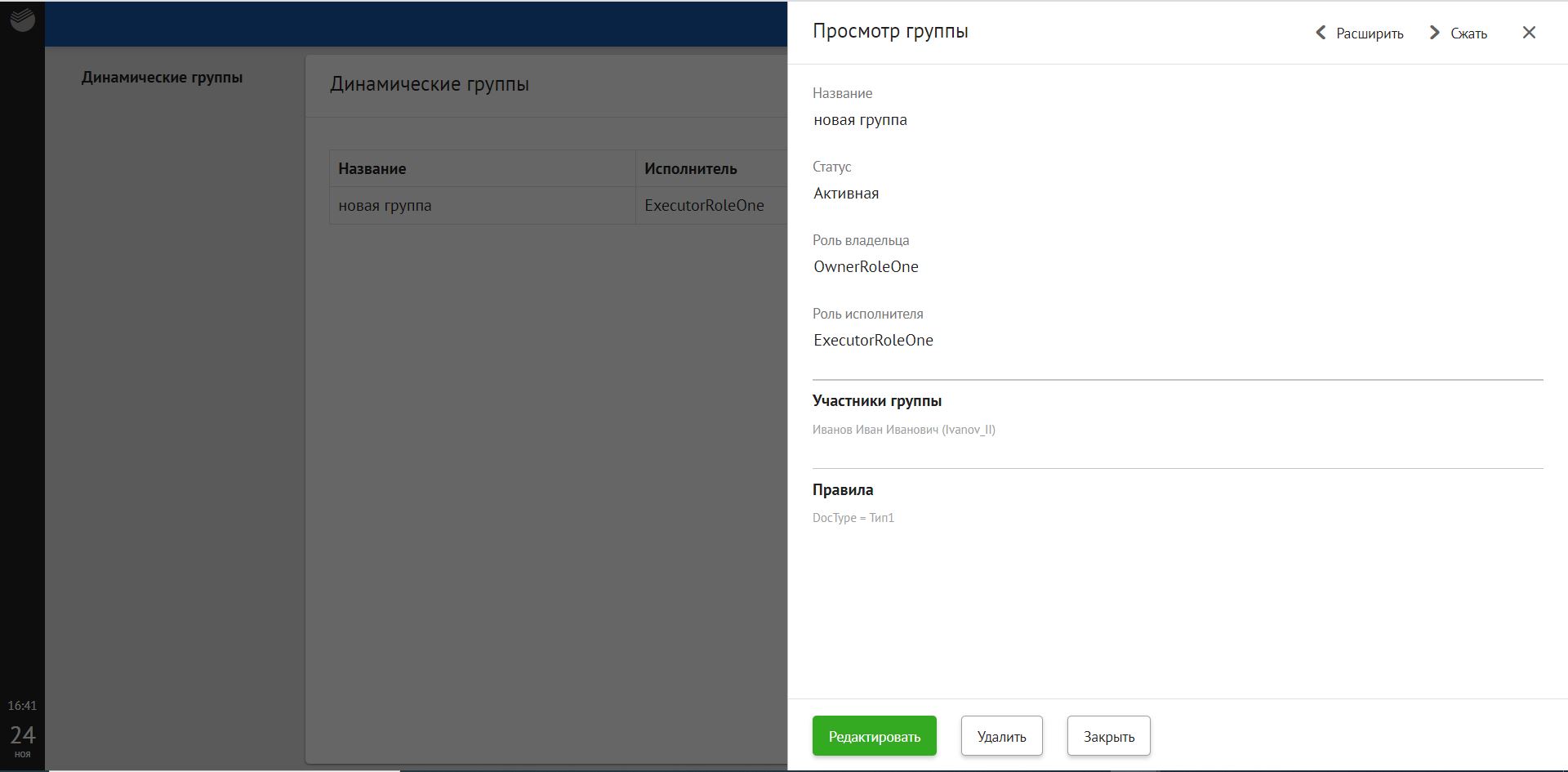1568x772 pixels.
Task: Click the Закрыть button
Action: [x=1108, y=736]
